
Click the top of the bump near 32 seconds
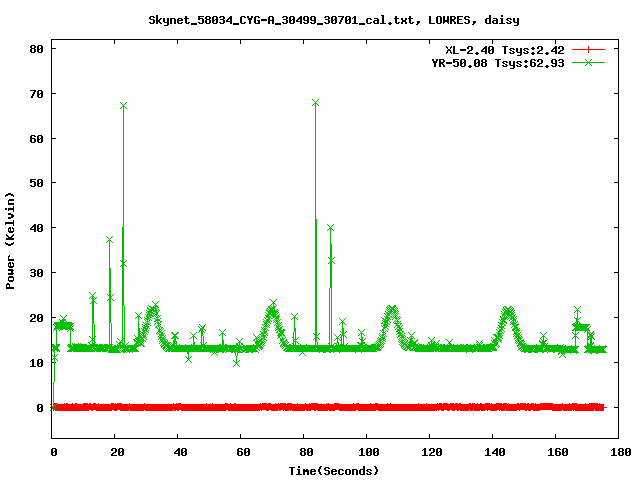click(153, 308)
